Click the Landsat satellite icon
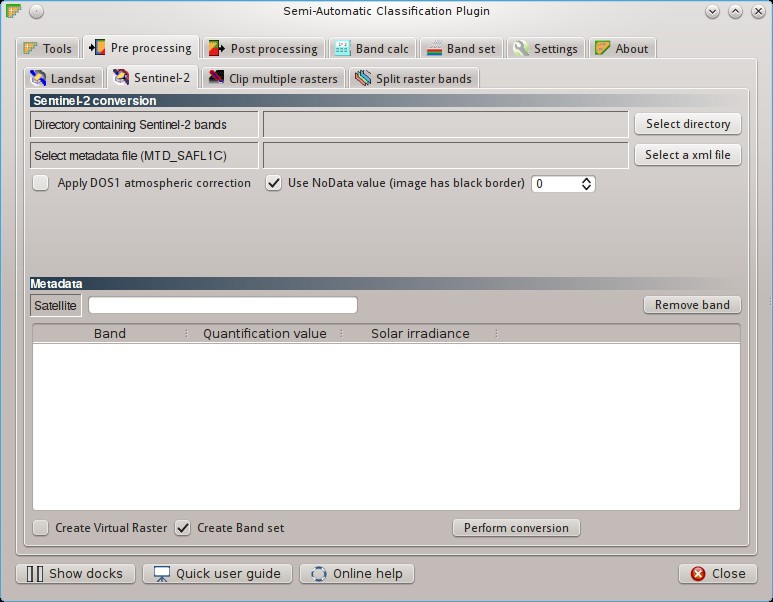773x602 pixels. point(38,78)
